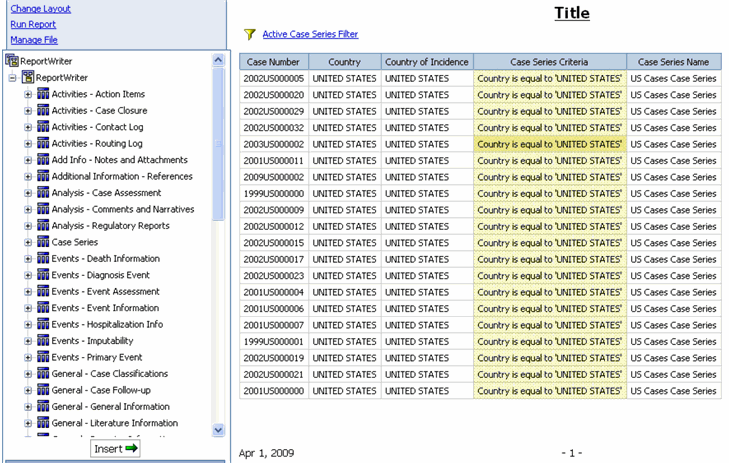Click the highlighted criteria cell for 2003US000002

550,145
